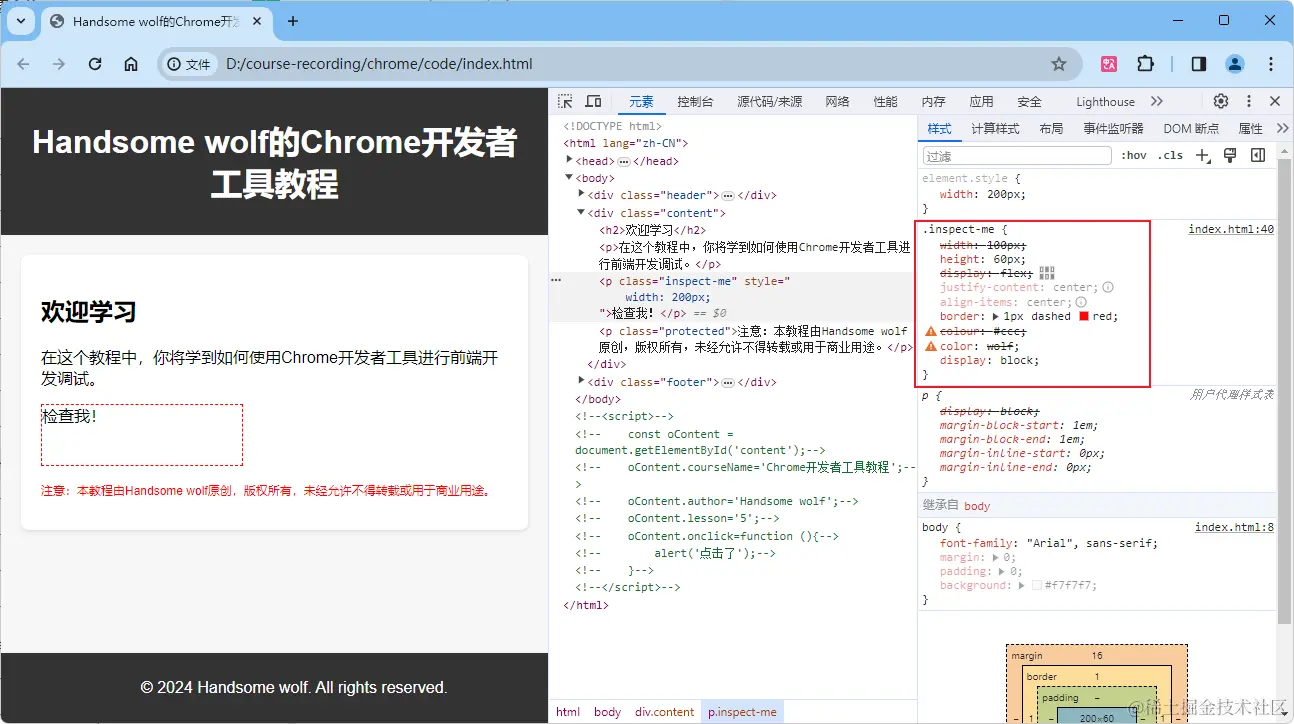This screenshot has height=724, width=1294.
Task: Close the DevTools panel
Action: point(1275,101)
